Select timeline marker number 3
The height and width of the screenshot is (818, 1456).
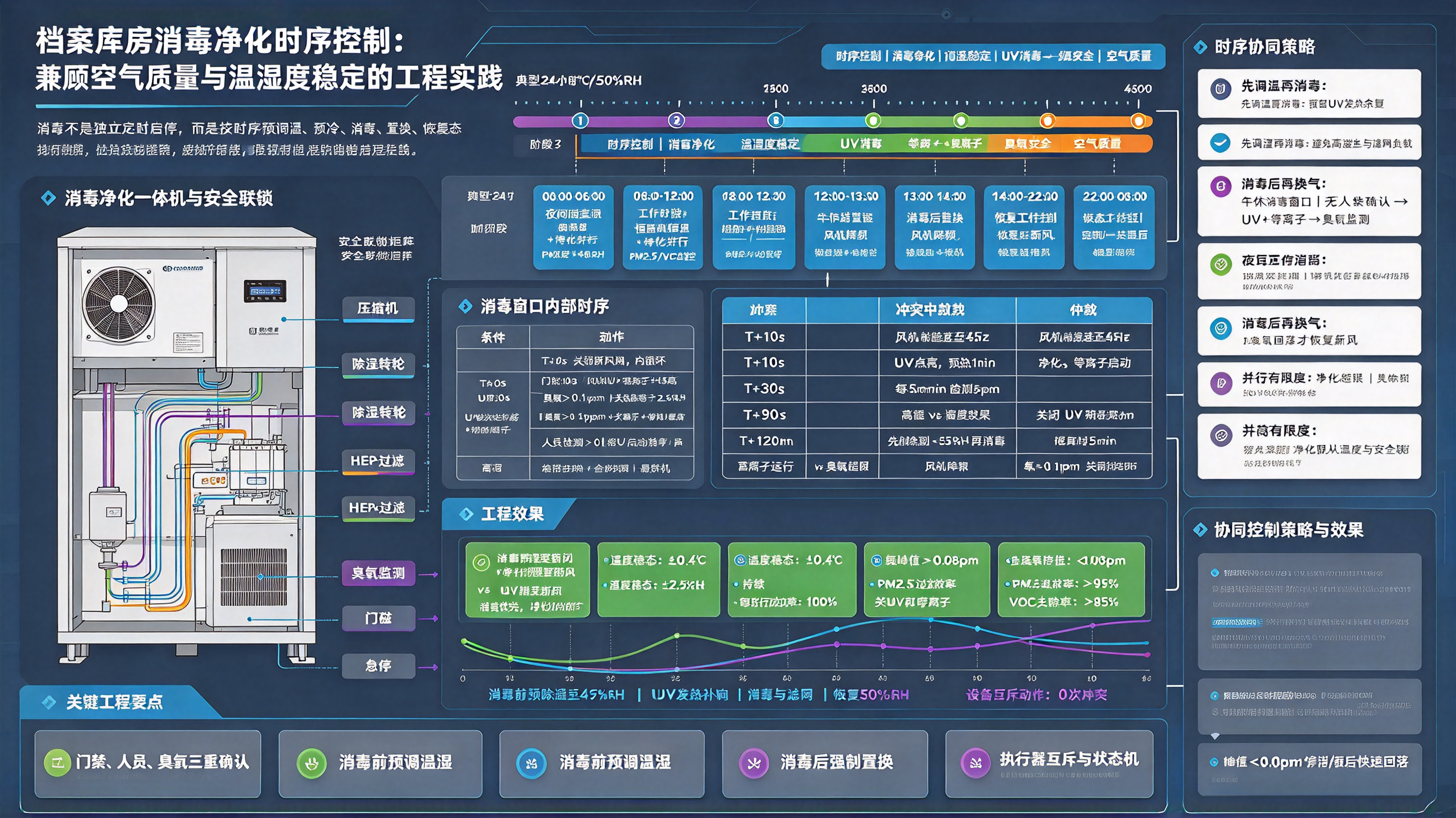(776, 121)
